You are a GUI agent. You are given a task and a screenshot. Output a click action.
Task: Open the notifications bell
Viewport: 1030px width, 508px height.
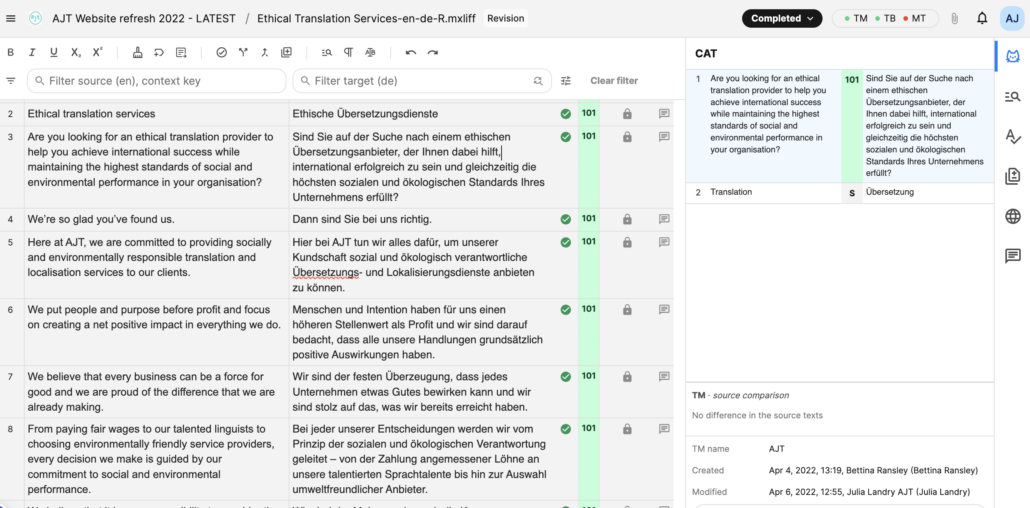click(982, 18)
